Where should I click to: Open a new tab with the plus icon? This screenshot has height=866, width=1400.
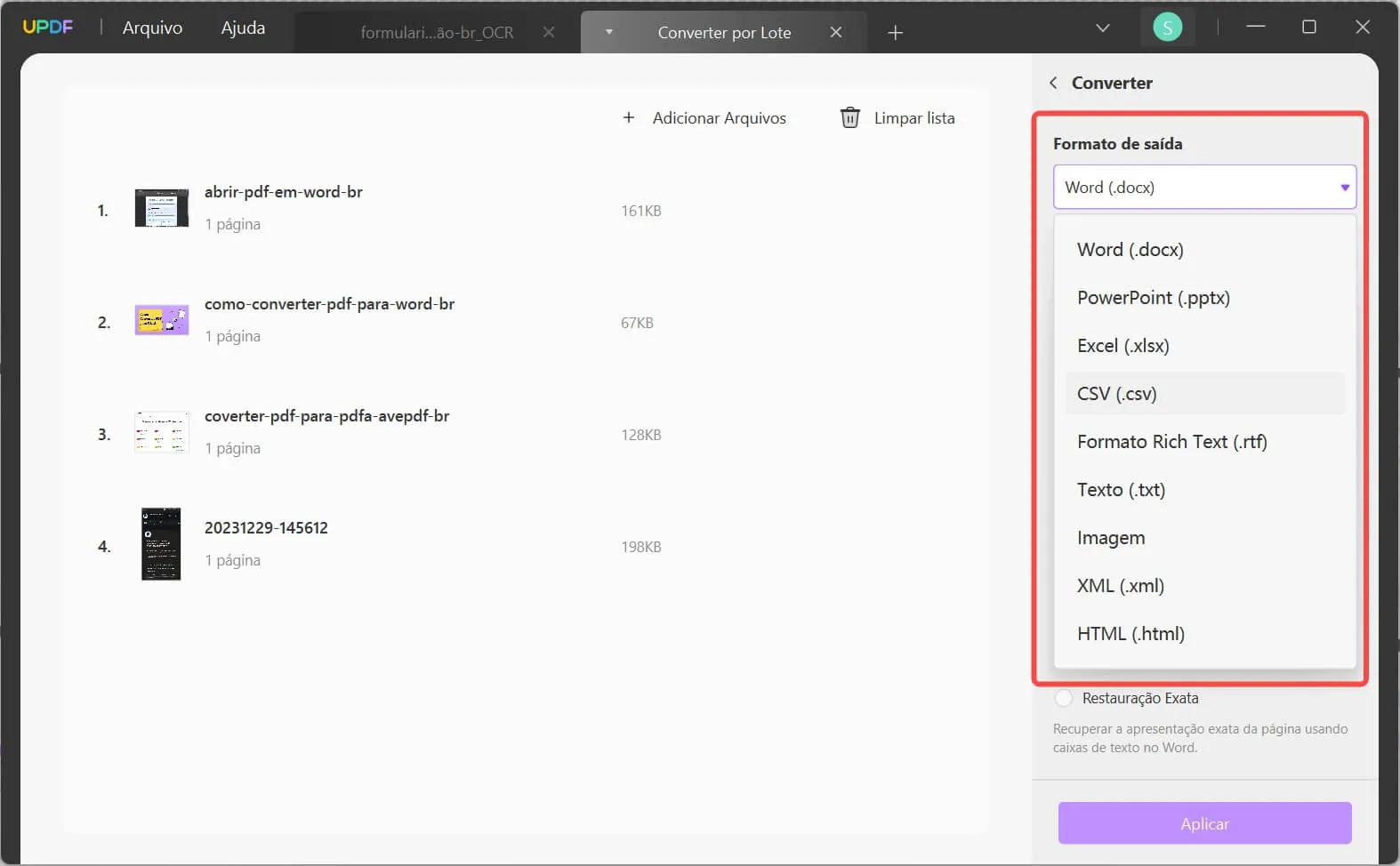pyautogui.click(x=896, y=33)
